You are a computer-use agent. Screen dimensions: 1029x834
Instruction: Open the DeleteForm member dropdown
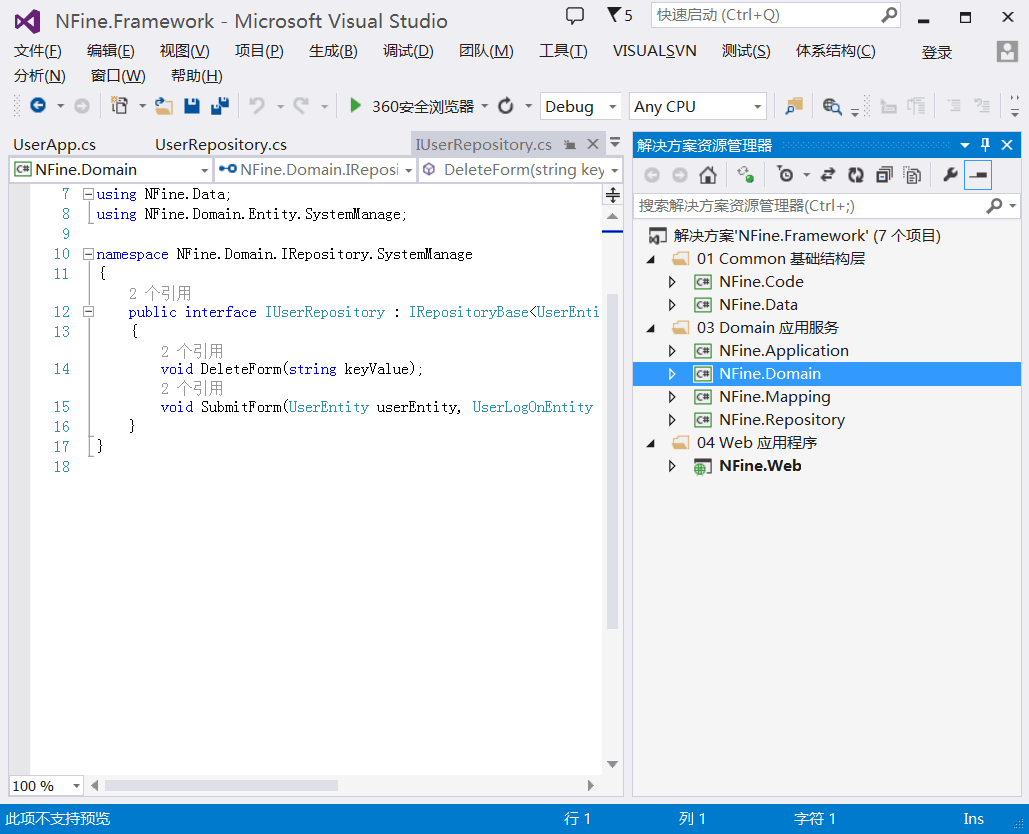coord(520,170)
